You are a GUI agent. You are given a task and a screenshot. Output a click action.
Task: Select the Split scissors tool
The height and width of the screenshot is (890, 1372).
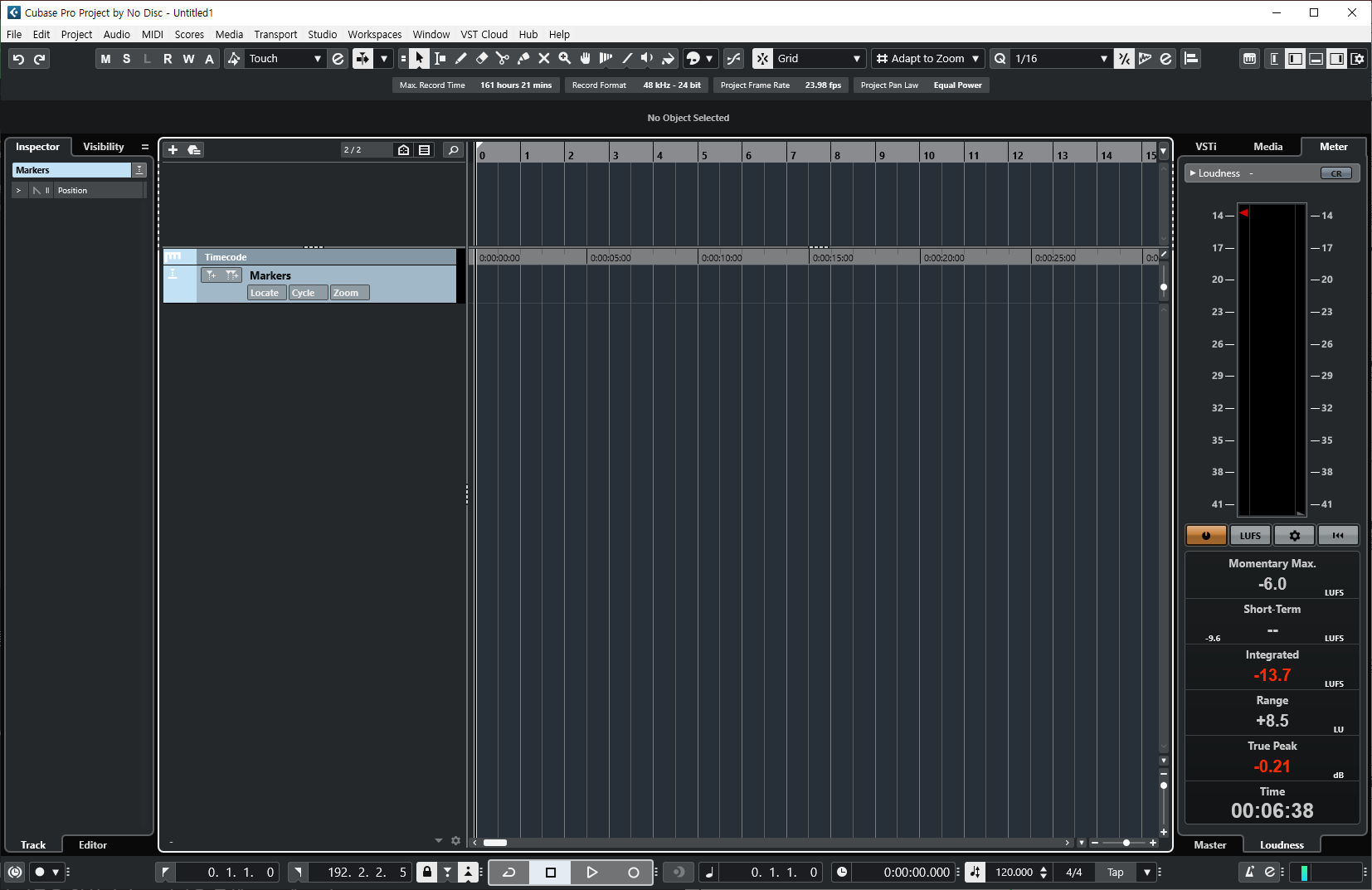point(503,59)
